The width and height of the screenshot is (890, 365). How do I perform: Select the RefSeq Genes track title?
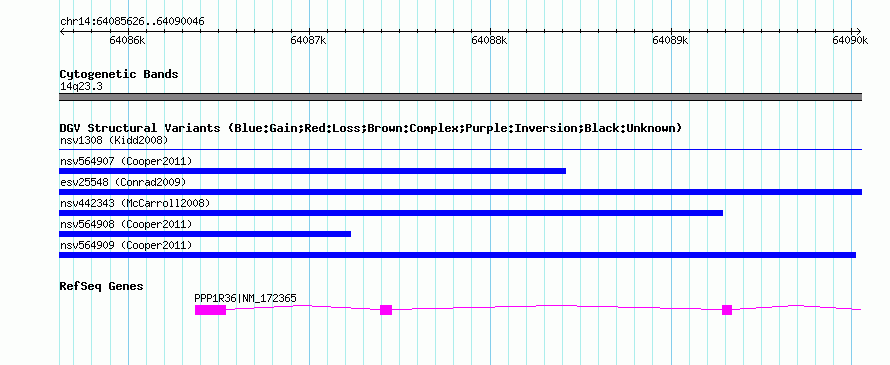(x=102, y=286)
